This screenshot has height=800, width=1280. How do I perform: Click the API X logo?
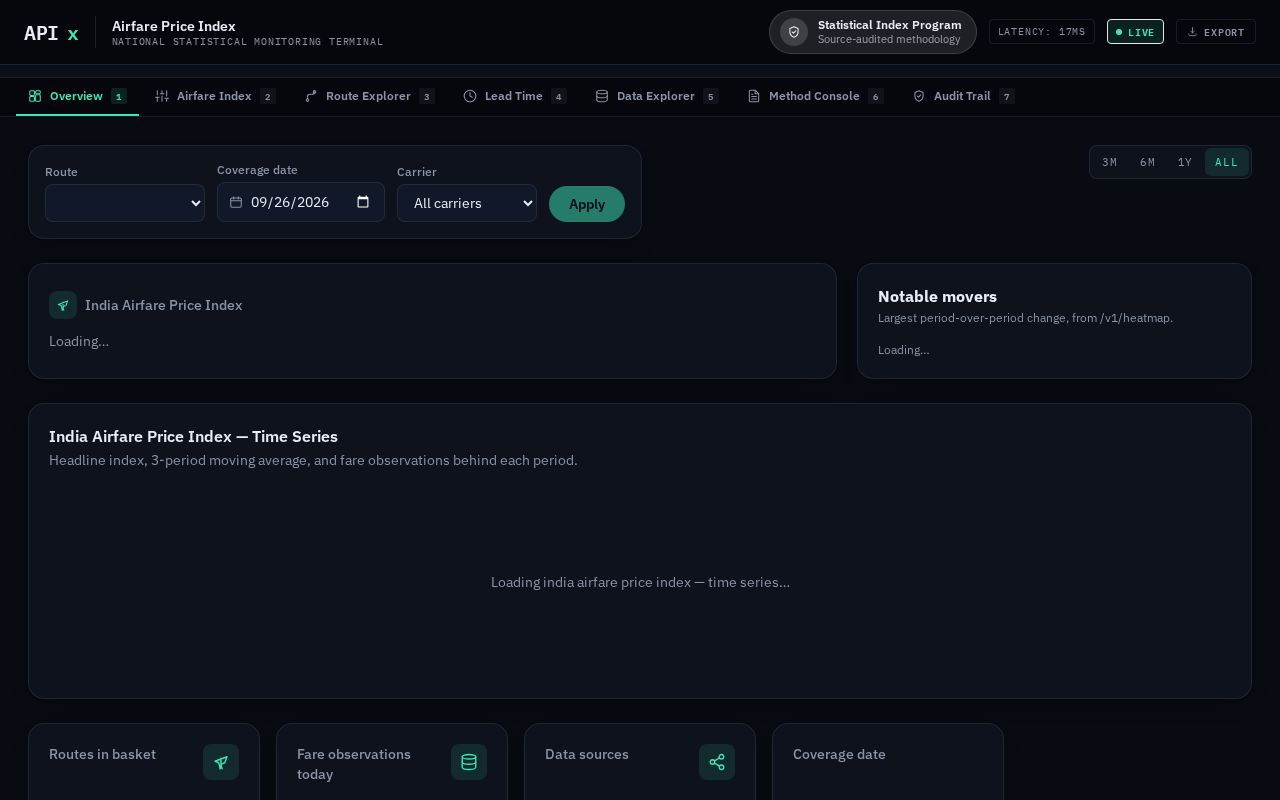(51, 33)
